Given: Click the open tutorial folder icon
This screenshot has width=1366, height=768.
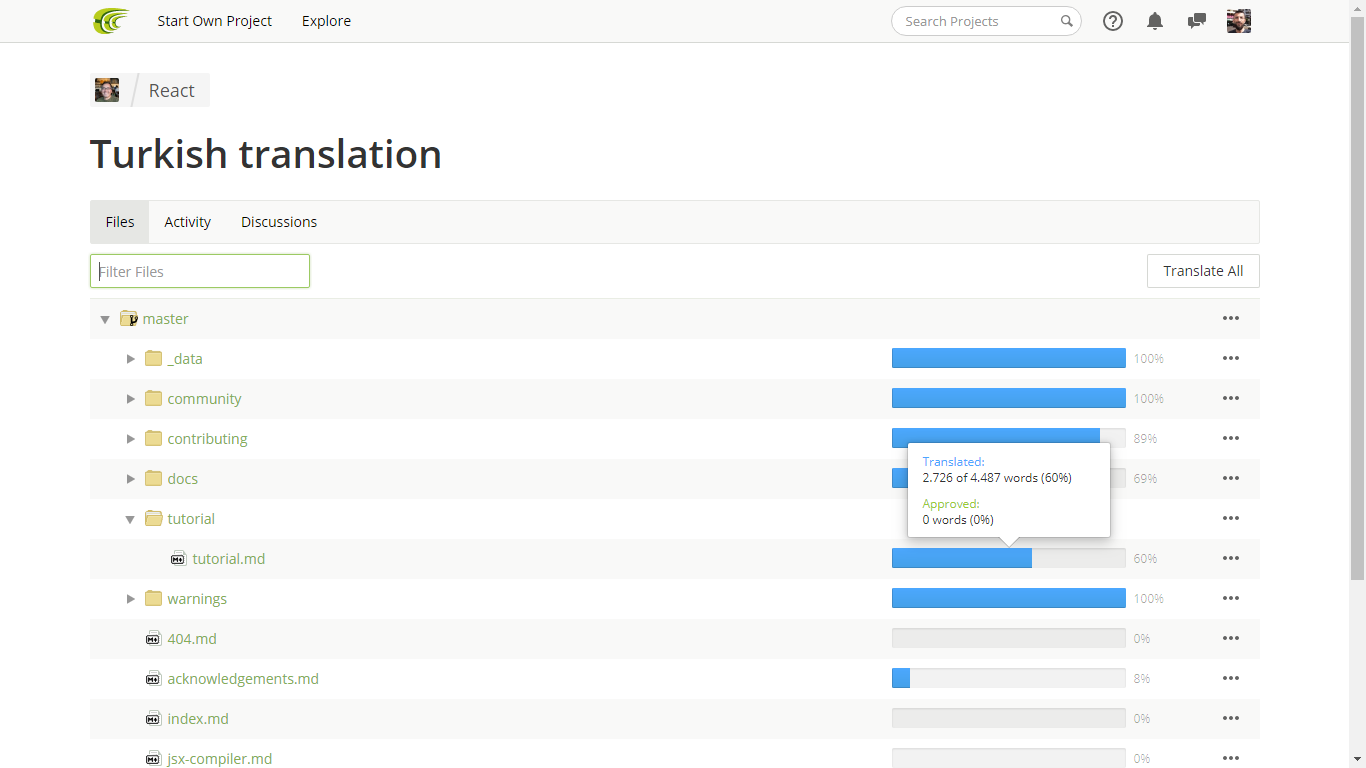Looking at the screenshot, I should coord(153,518).
